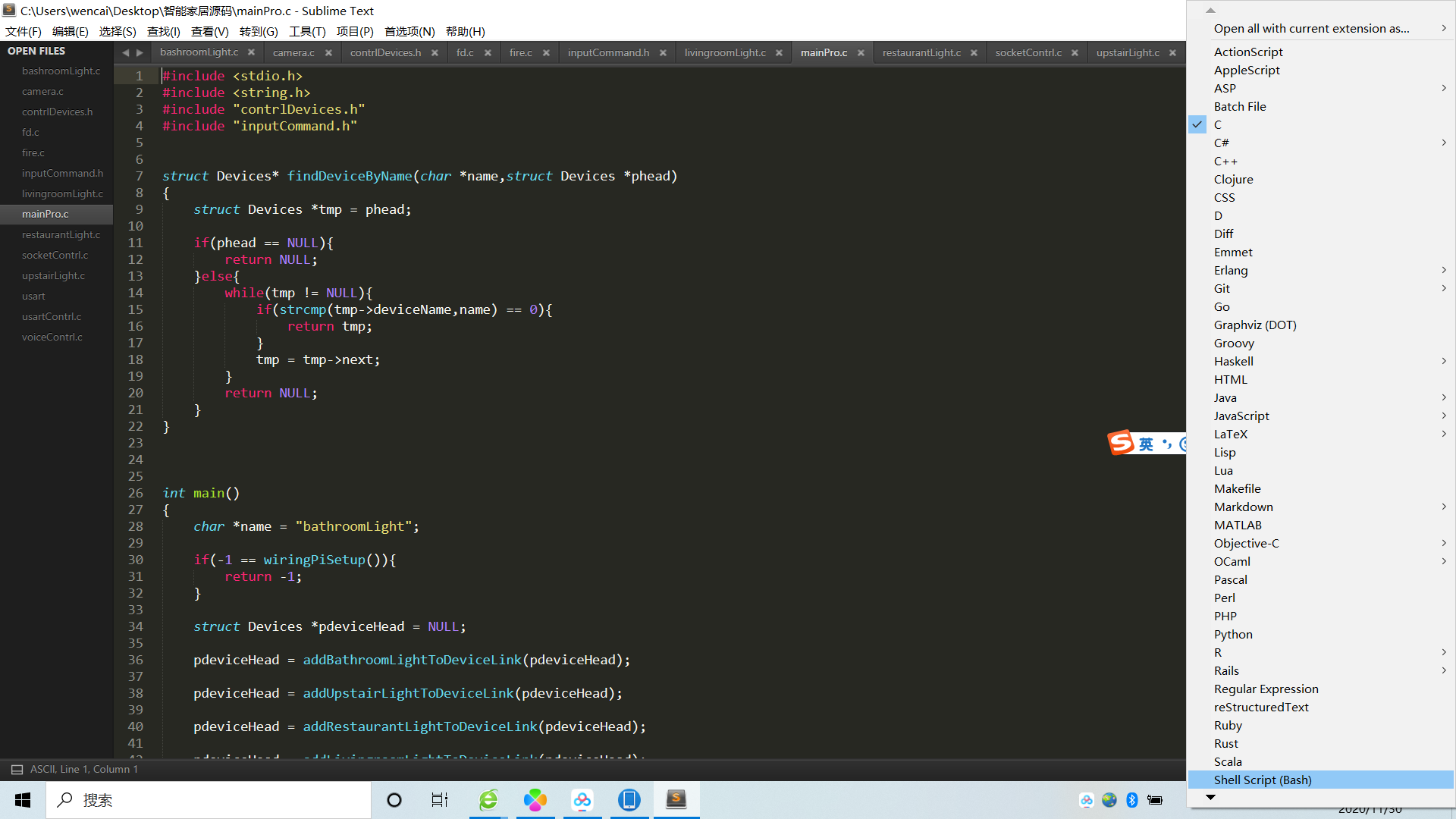
Task: Click the Bluetooth tray icon
Action: tap(1132, 800)
